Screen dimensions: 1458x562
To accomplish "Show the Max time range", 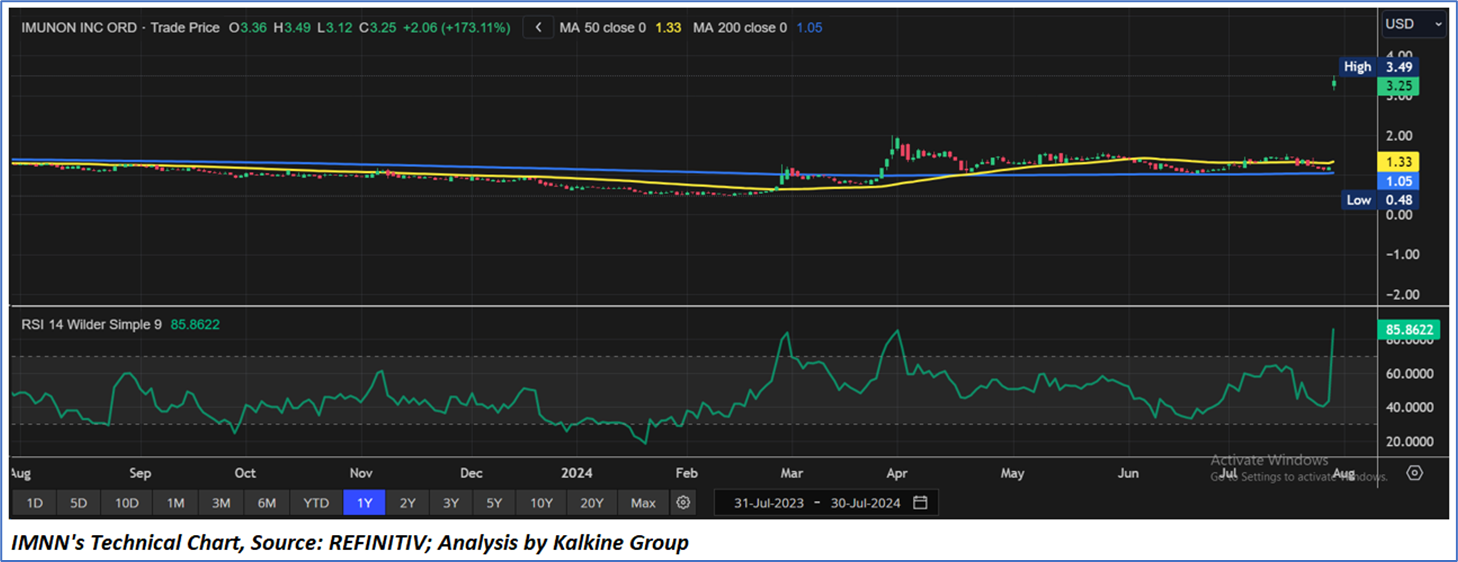I will [643, 502].
